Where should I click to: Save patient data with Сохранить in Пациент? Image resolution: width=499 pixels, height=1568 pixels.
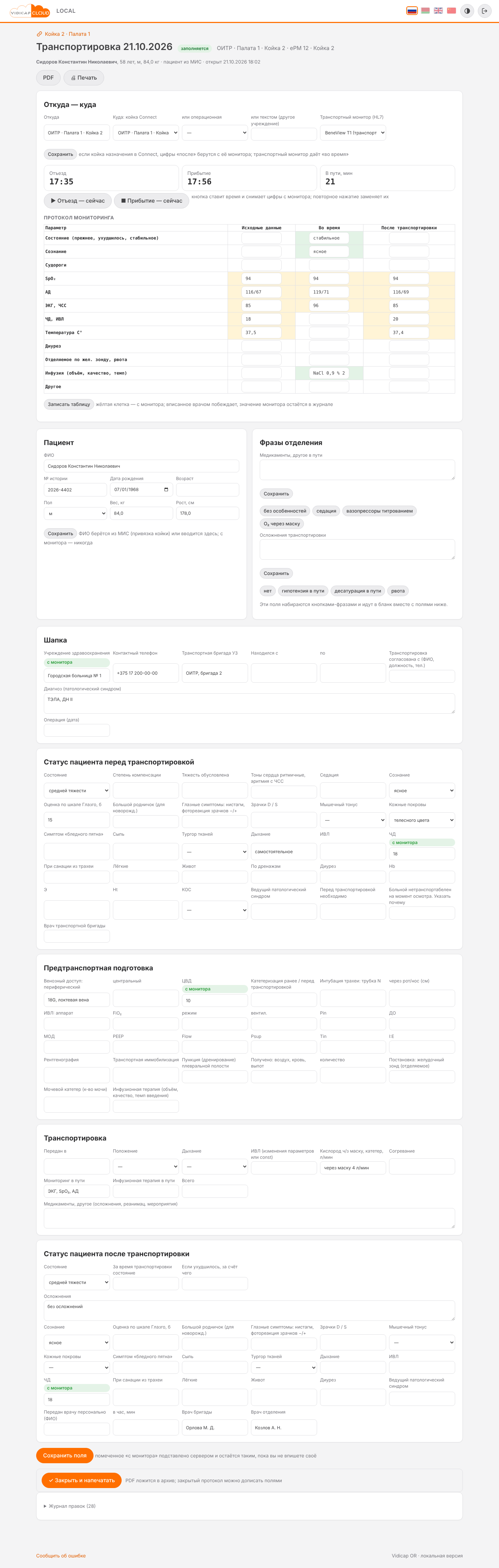point(60,534)
